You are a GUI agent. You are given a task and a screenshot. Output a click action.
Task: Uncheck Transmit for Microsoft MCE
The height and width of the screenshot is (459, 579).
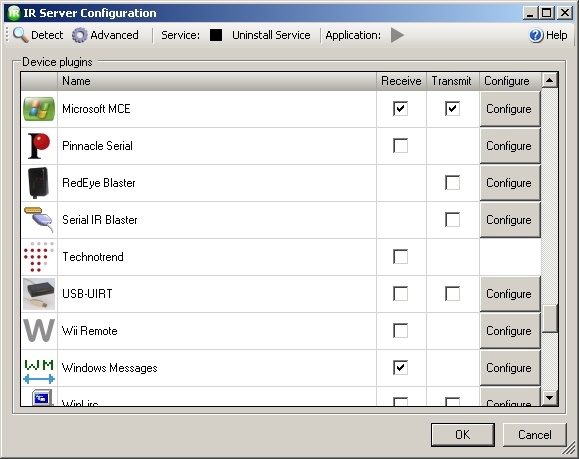click(x=452, y=109)
